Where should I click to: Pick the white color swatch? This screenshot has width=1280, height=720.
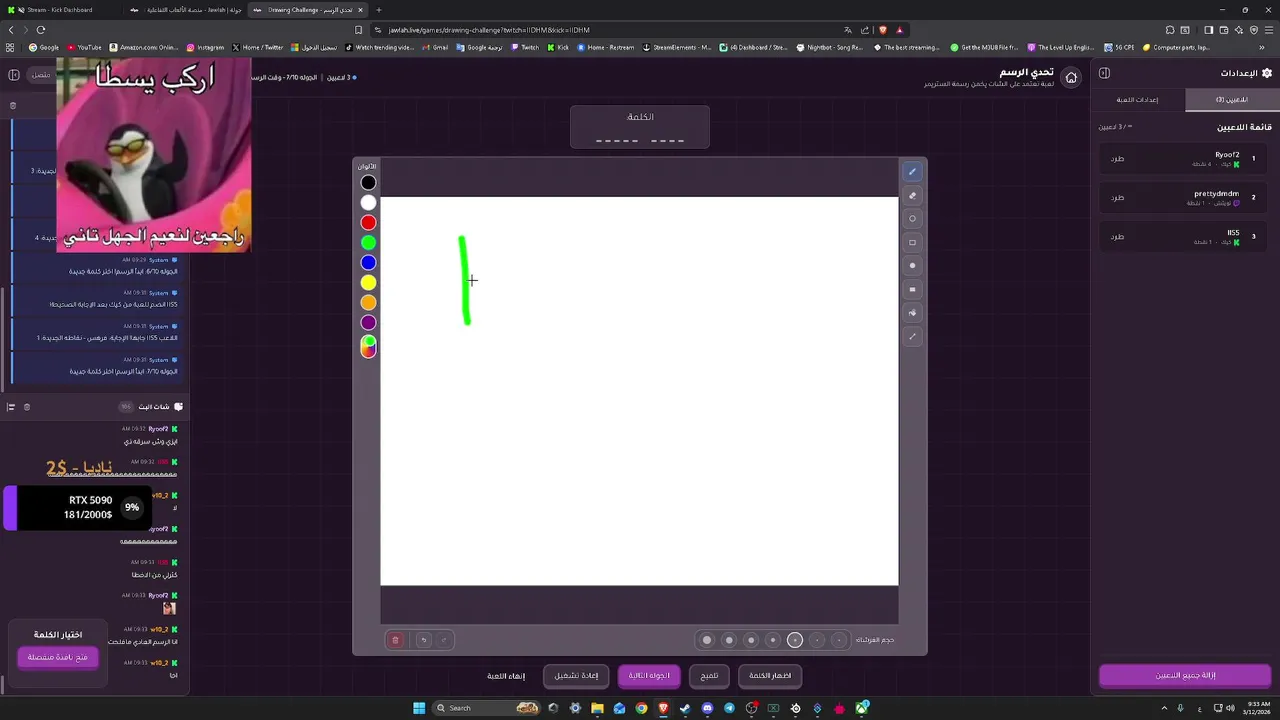(x=368, y=203)
